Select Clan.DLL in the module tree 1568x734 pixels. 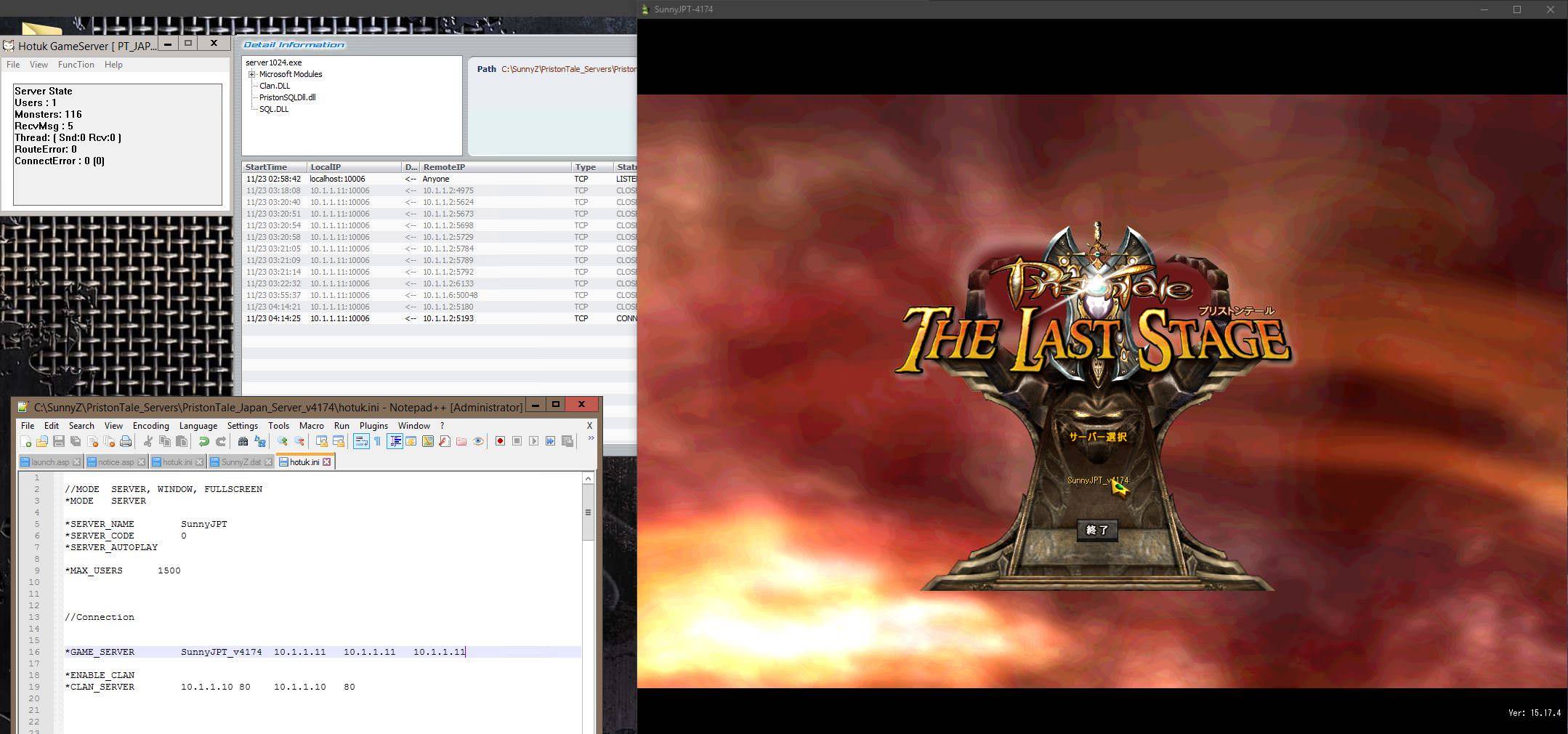pos(275,86)
